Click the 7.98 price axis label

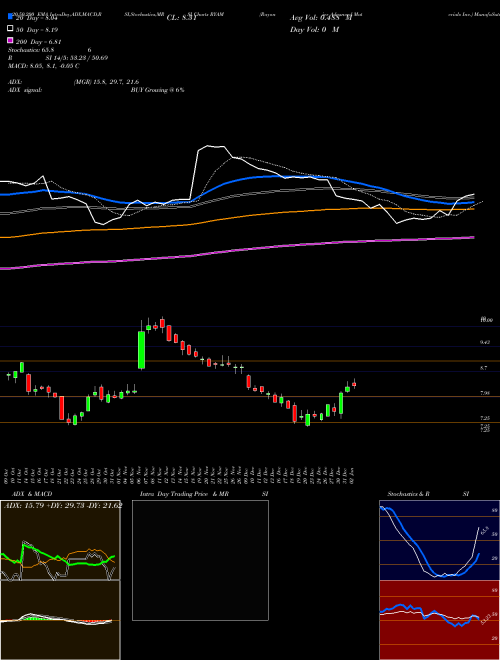[485, 393]
